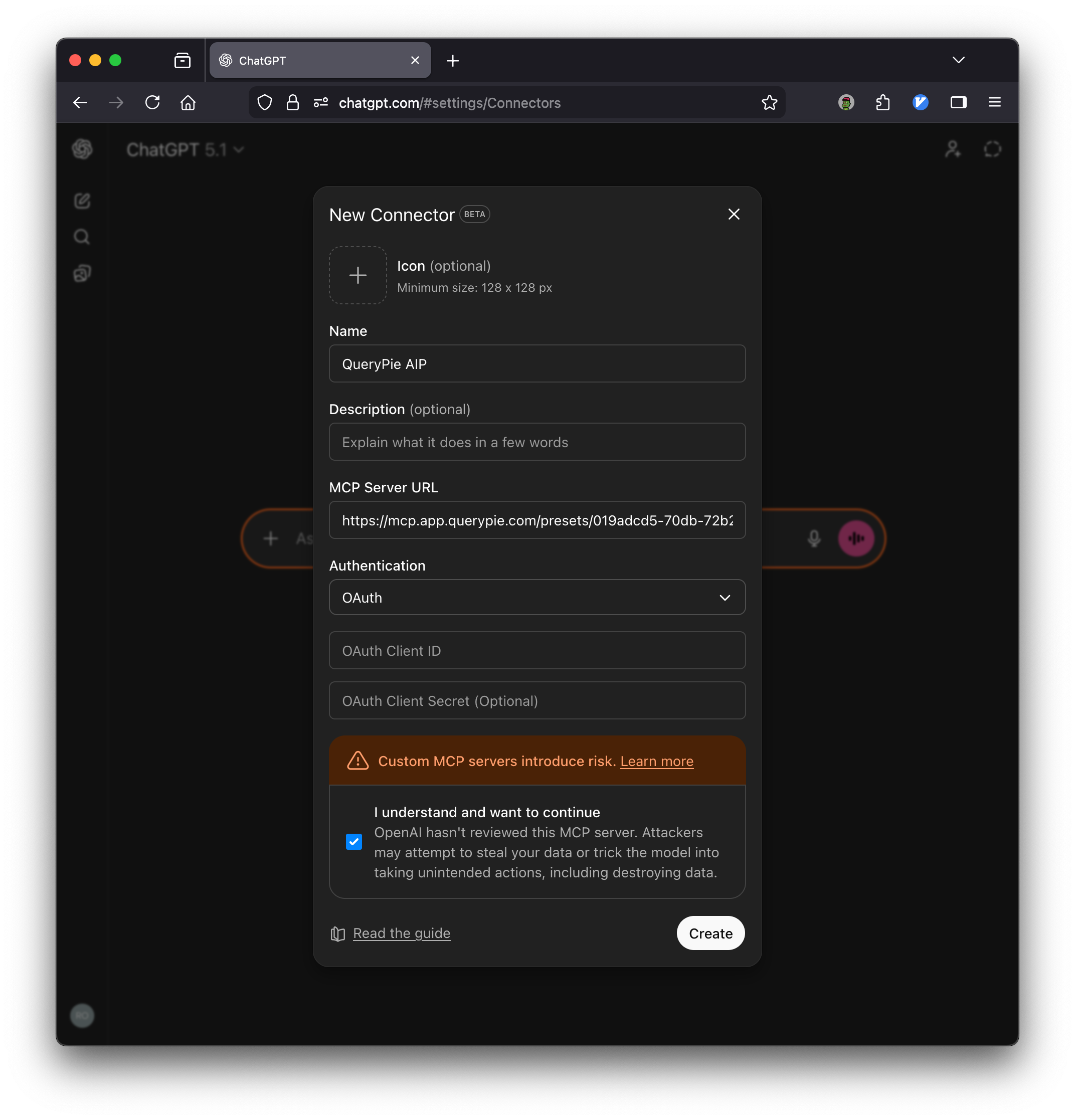This screenshot has width=1075, height=1120.
Task: Reload the current page
Action: coord(152,102)
